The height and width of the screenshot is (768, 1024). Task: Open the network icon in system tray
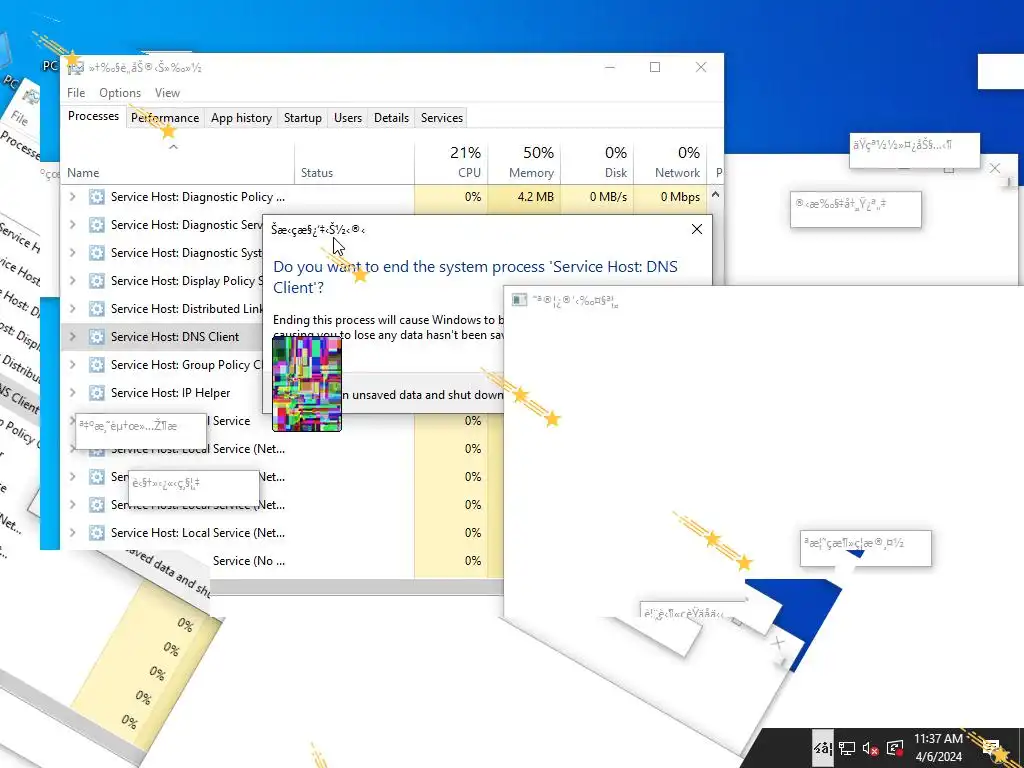847,748
